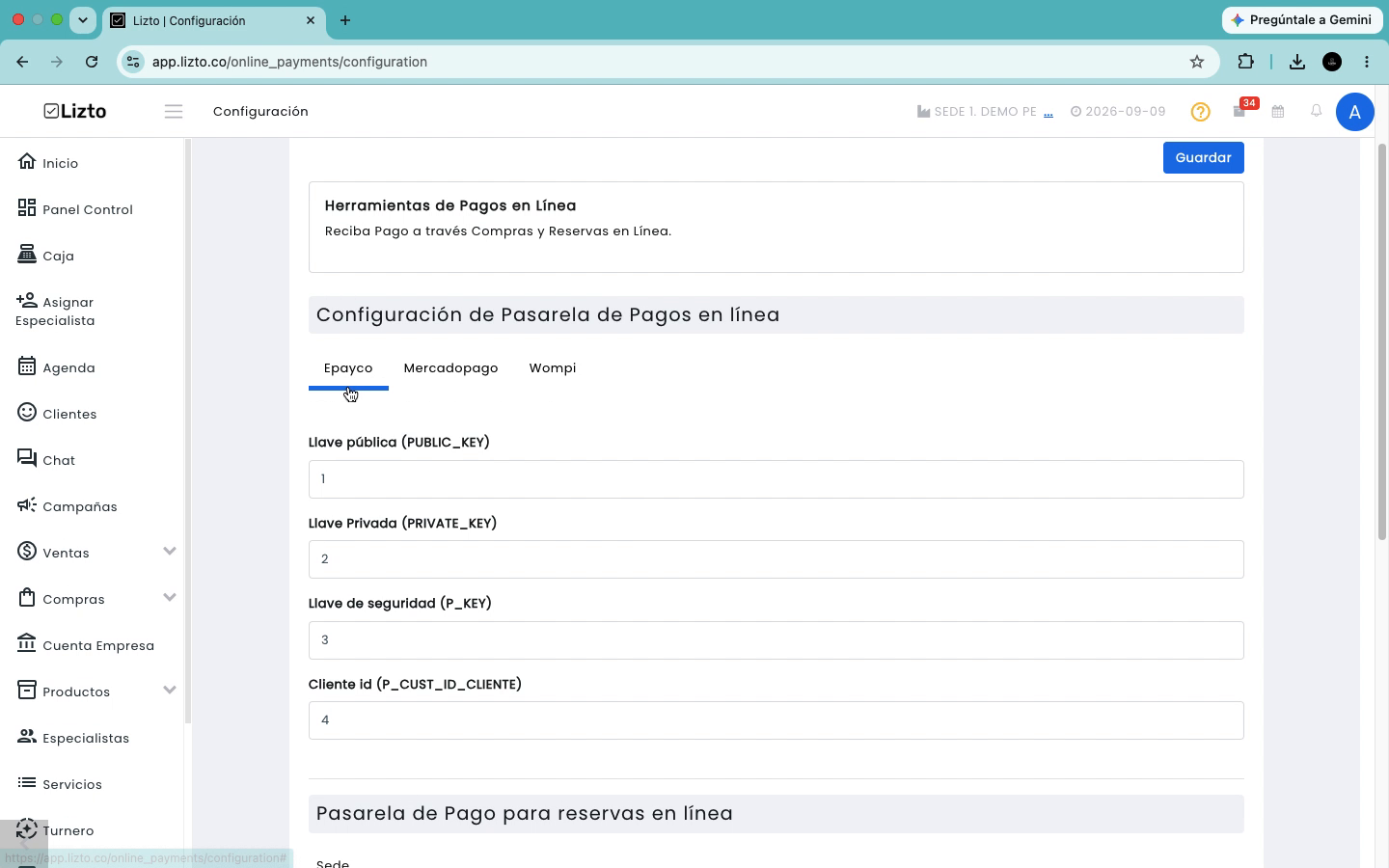
Task: Expand the Ventas submenu
Action: pyautogui.click(x=170, y=551)
